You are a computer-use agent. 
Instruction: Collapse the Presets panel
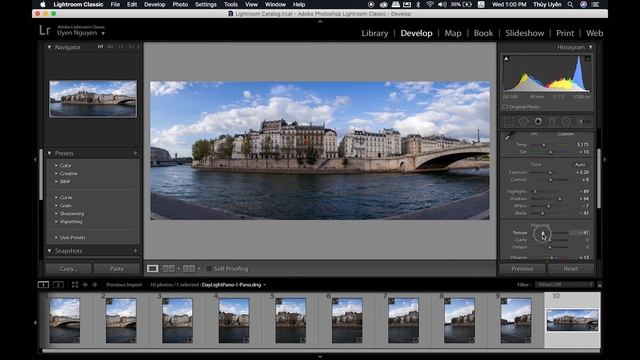pos(49,153)
